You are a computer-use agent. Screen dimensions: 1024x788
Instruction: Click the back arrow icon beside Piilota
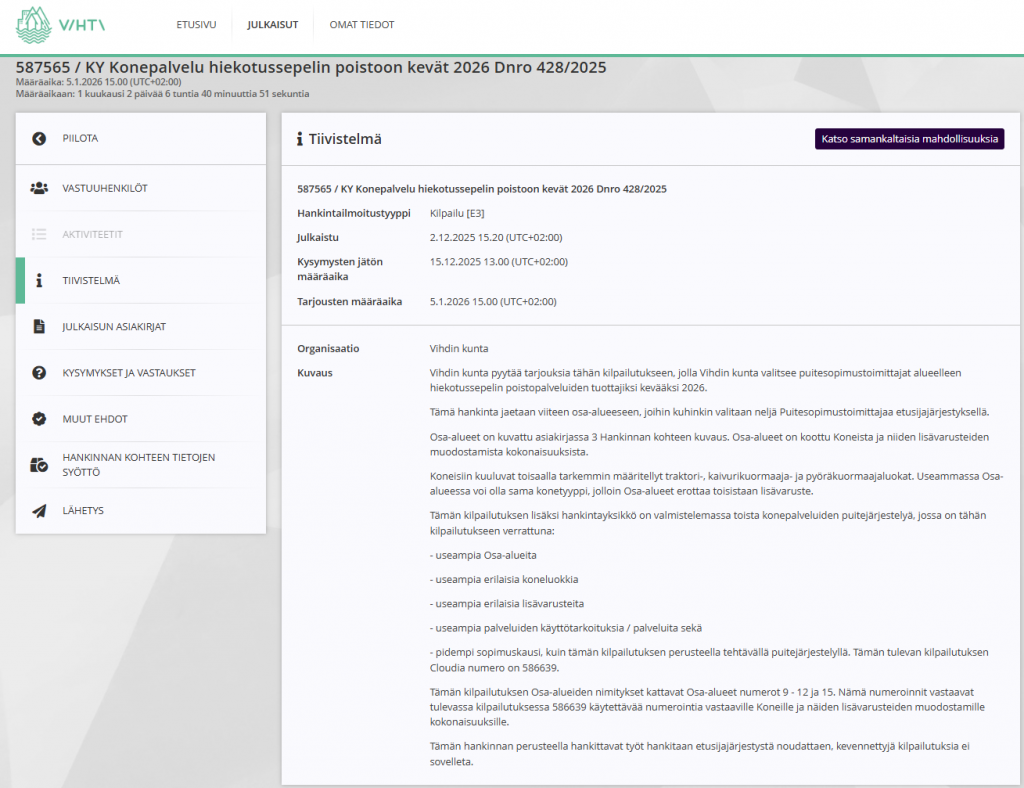pos(39,139)
